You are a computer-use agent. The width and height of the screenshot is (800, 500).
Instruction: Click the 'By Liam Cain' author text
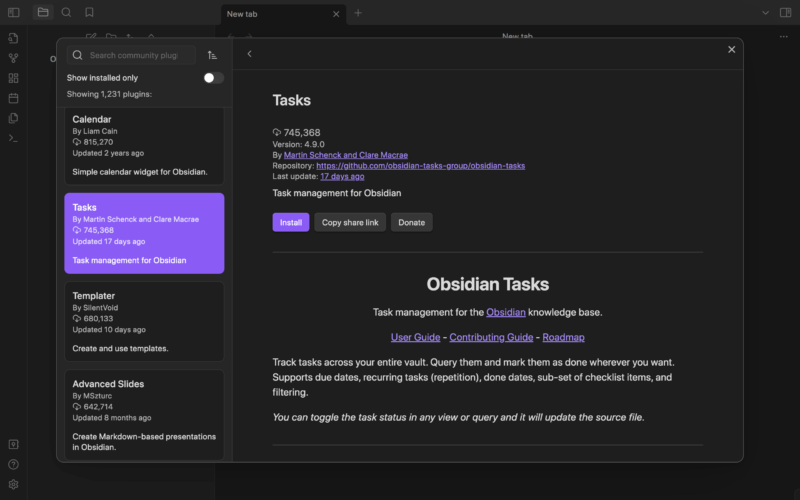point(95,131)
